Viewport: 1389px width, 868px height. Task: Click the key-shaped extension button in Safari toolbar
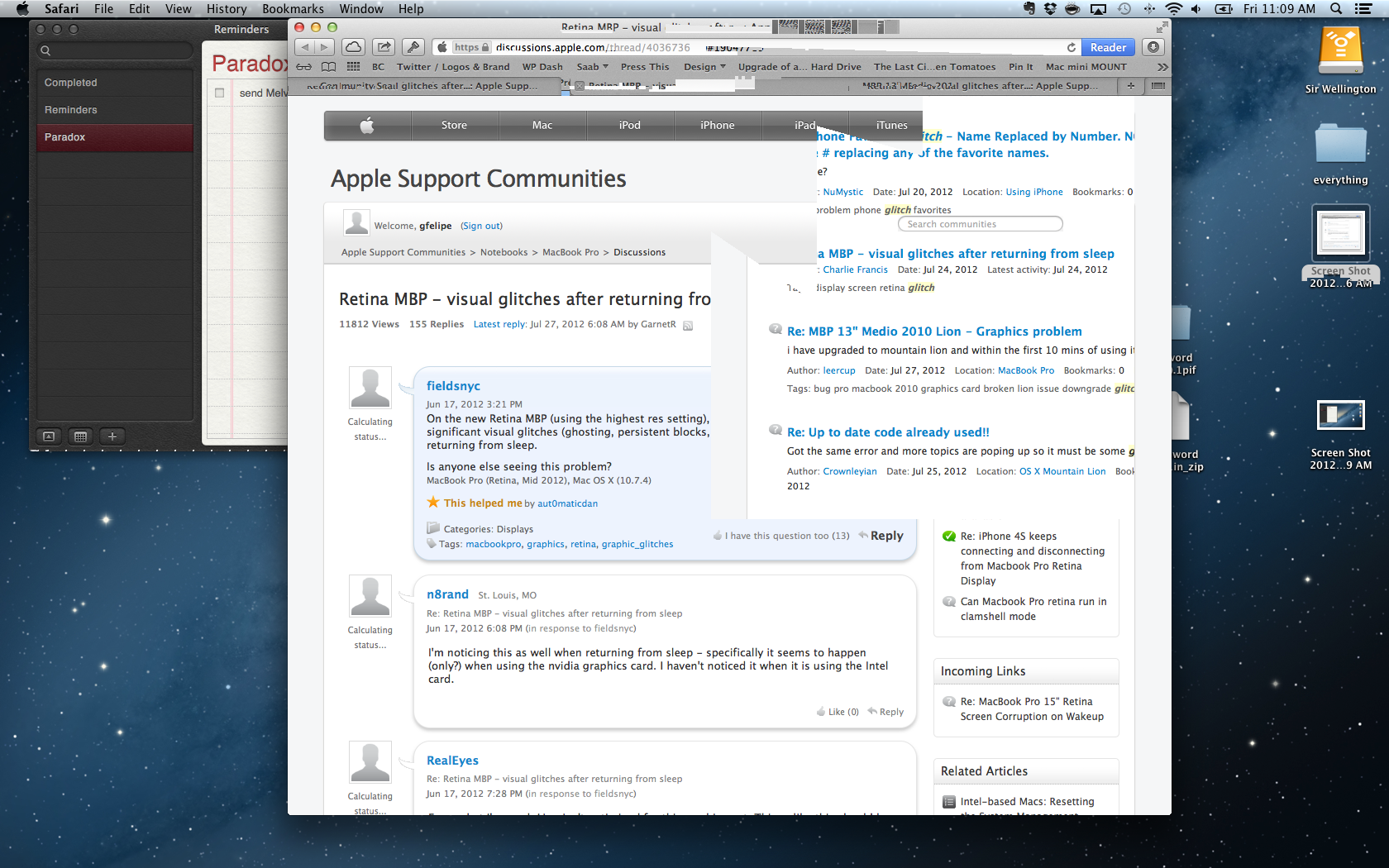[x=413, y=47]
